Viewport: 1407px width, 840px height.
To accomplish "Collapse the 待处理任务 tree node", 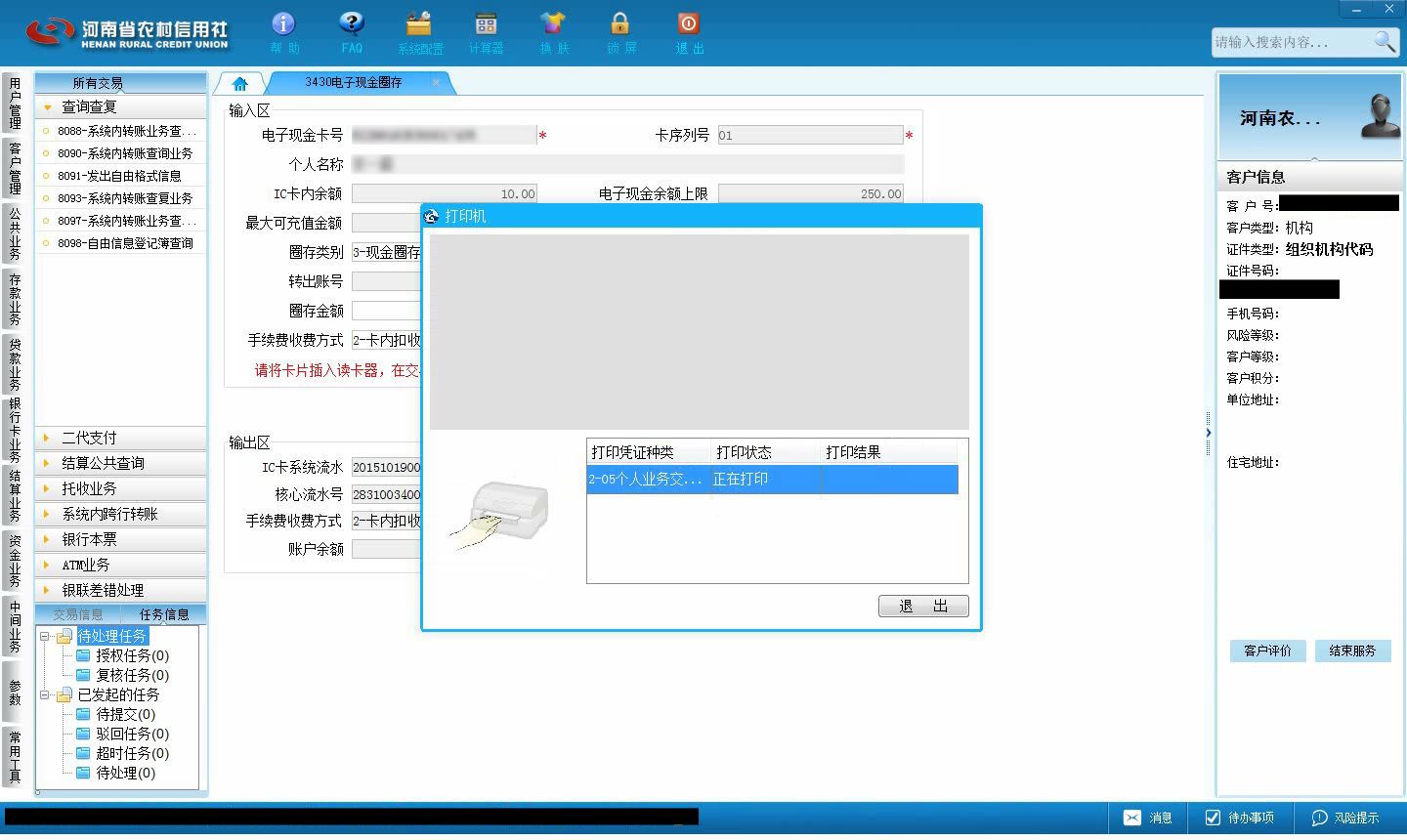I will click(x=45, y=637).
